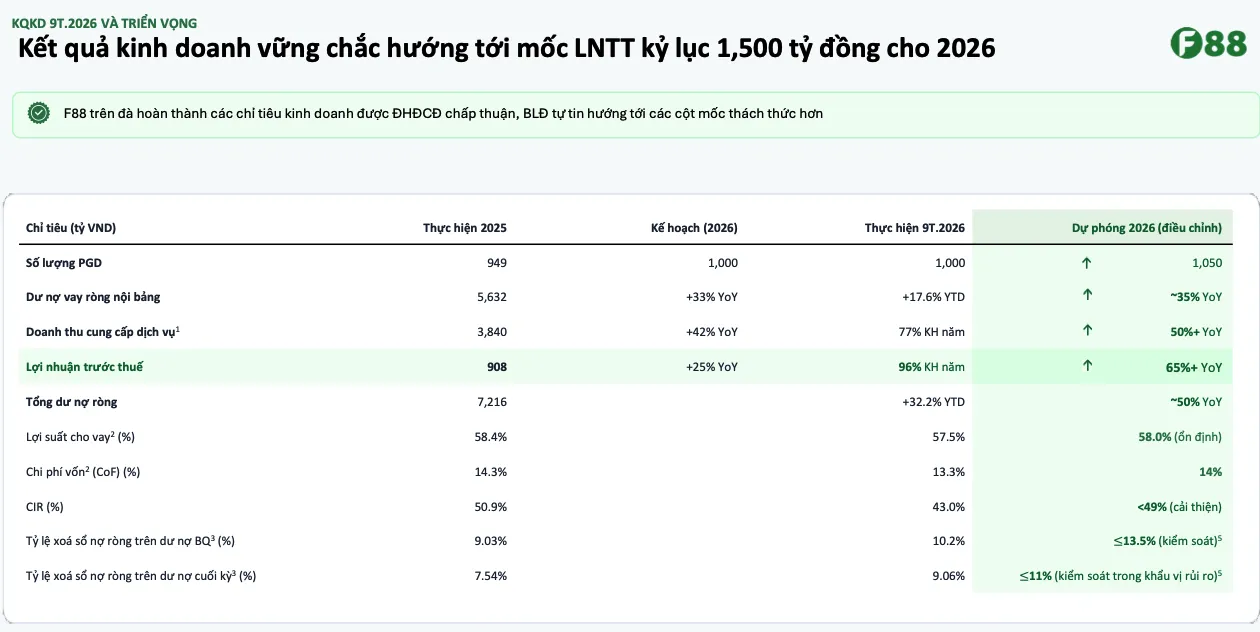
Task: Click the banner sentence starting 'F88 trên đà hoàn thành'
Action: click(x=443, y=114)
